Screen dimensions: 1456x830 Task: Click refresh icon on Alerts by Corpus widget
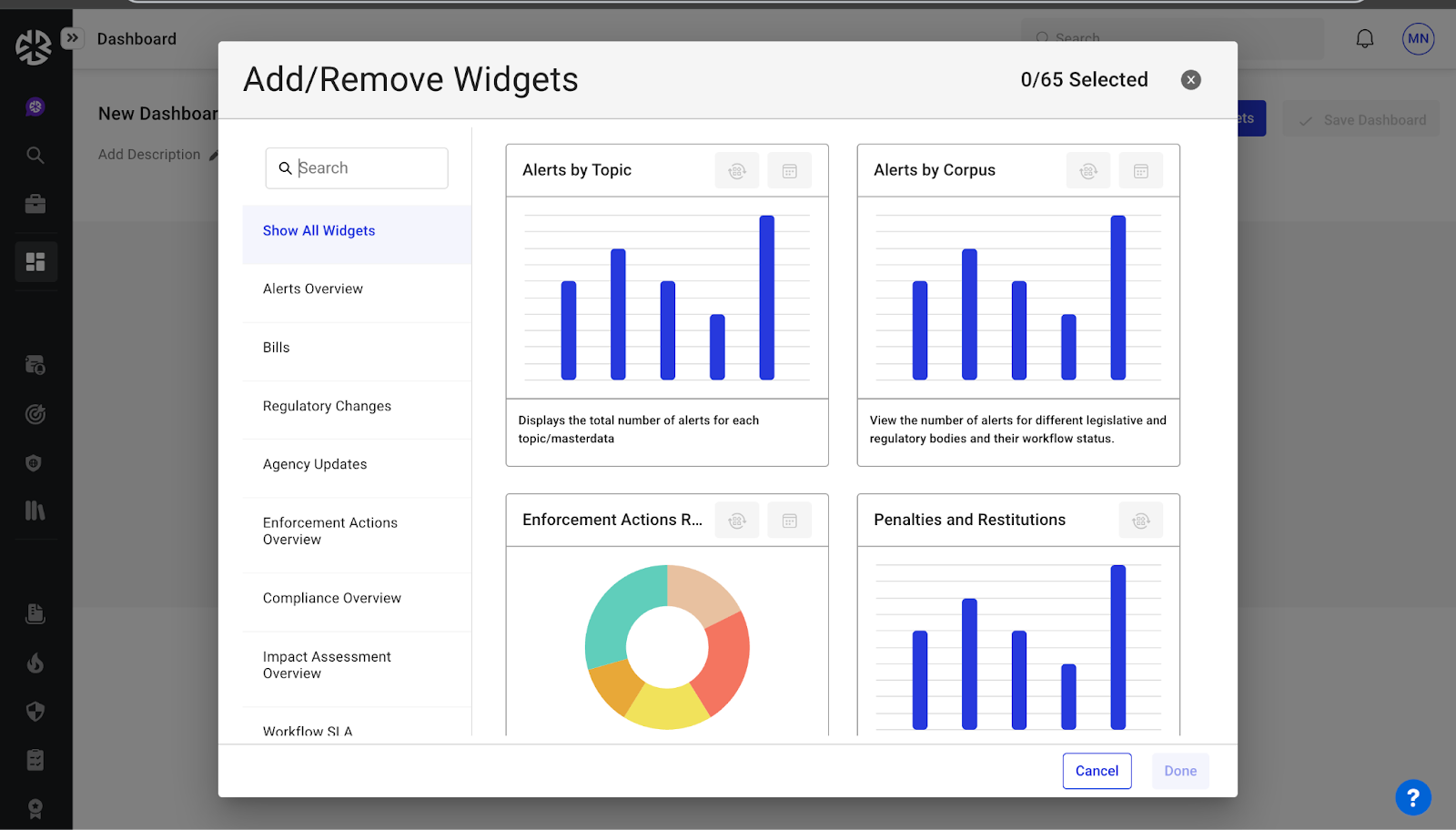1088,171
